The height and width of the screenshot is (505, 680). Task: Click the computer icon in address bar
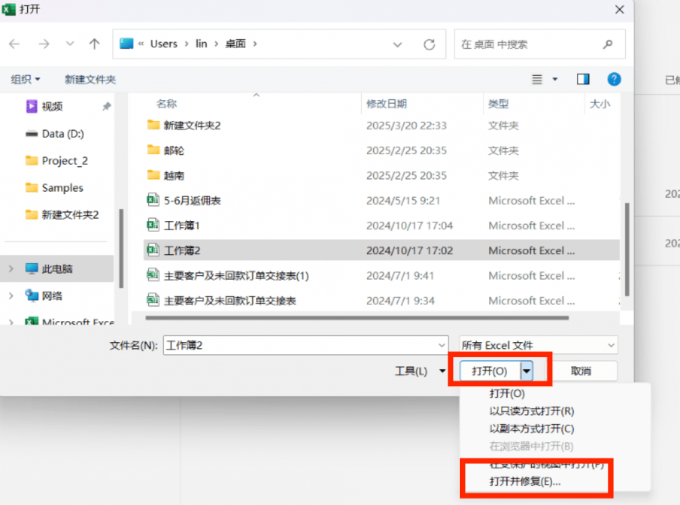pos(127,44)
